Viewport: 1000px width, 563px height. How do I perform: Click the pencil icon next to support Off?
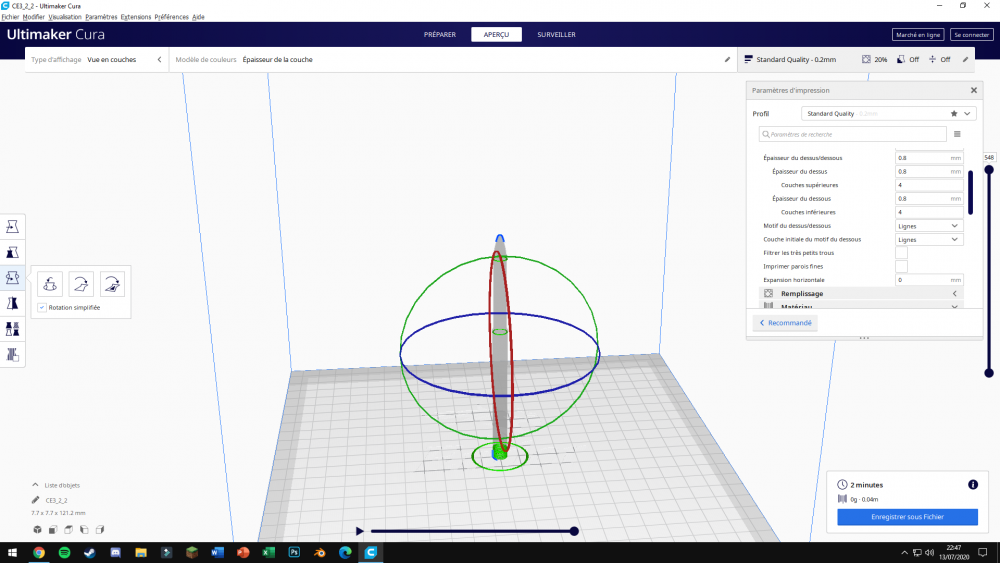[966, 59]
